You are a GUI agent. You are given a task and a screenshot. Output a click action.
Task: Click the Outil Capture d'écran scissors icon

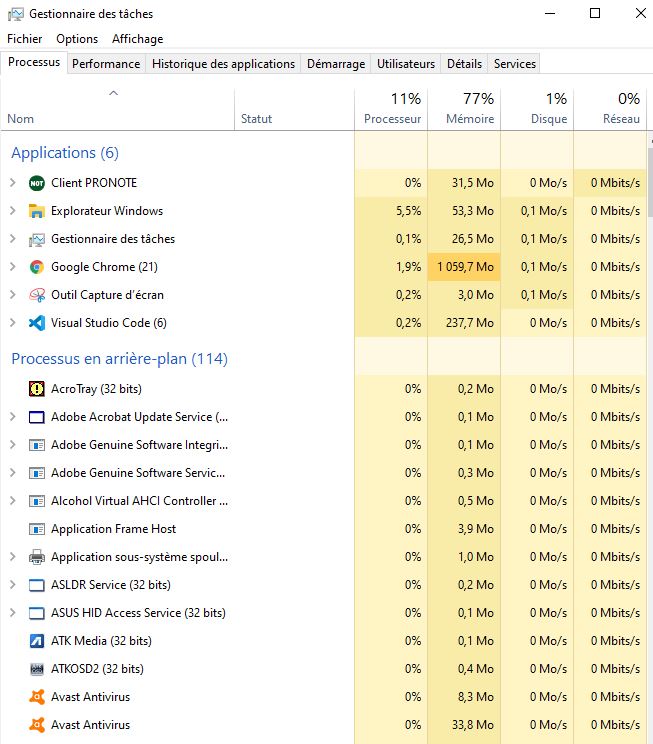[37, 295]
